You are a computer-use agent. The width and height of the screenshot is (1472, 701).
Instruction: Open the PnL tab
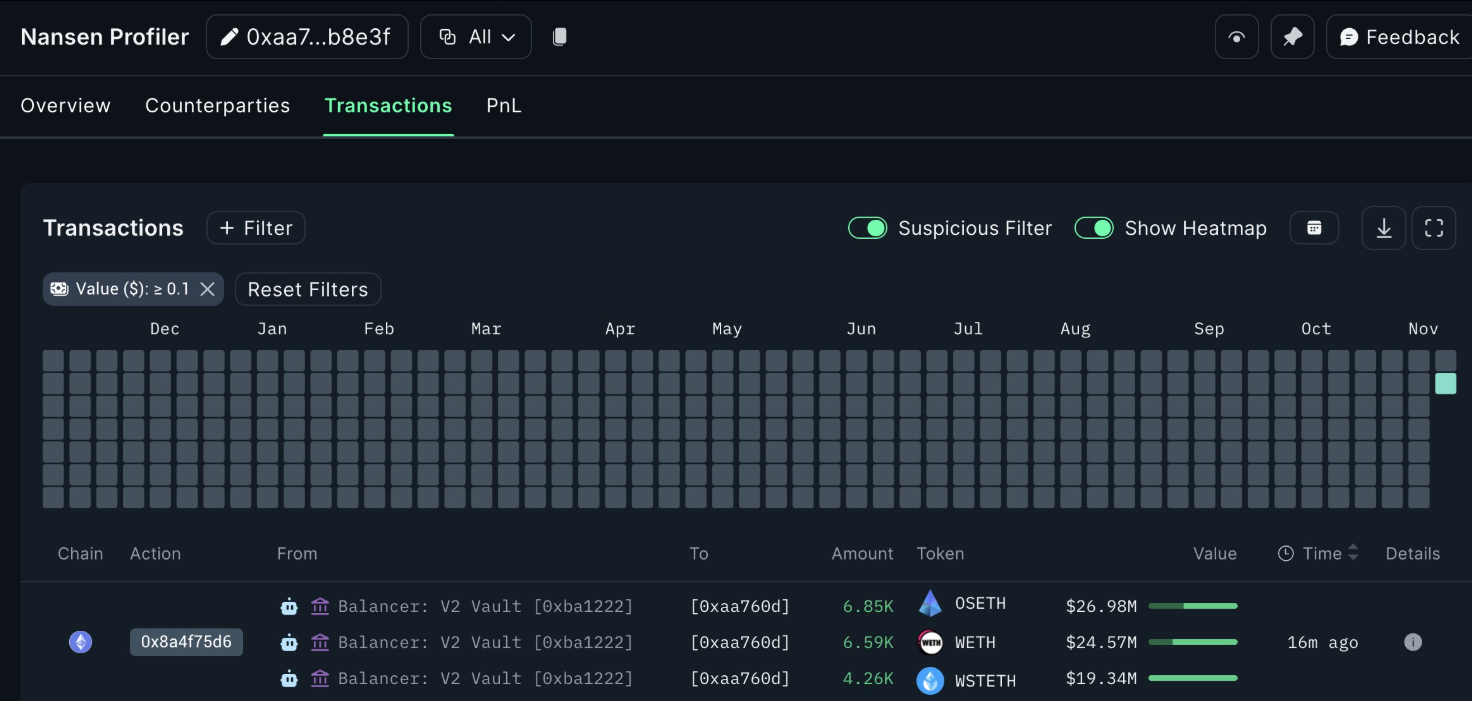504,106
